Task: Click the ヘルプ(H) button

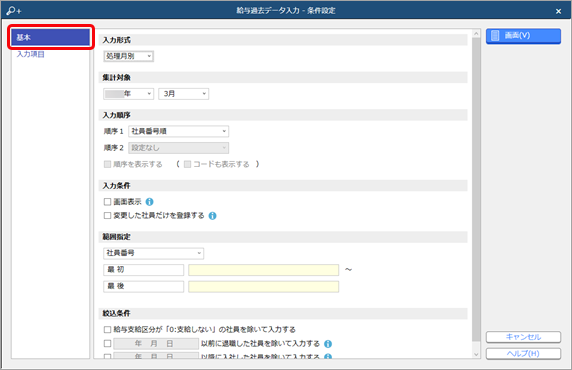Action: [523, 354]
